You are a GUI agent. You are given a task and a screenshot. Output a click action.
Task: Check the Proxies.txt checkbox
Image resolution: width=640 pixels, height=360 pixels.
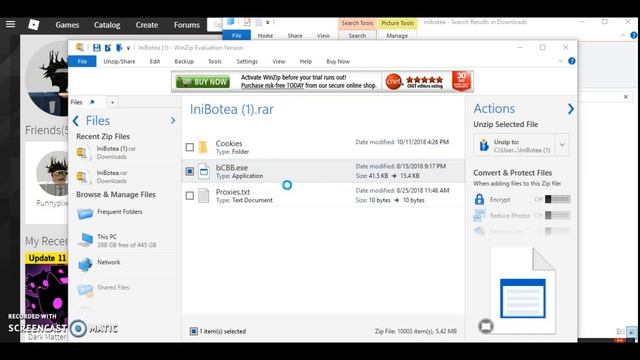point(190,196)
